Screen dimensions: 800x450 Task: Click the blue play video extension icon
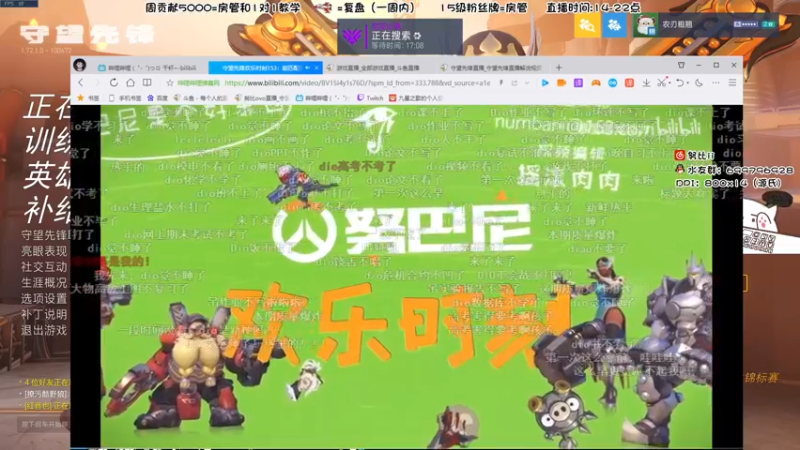click(545, 83)
